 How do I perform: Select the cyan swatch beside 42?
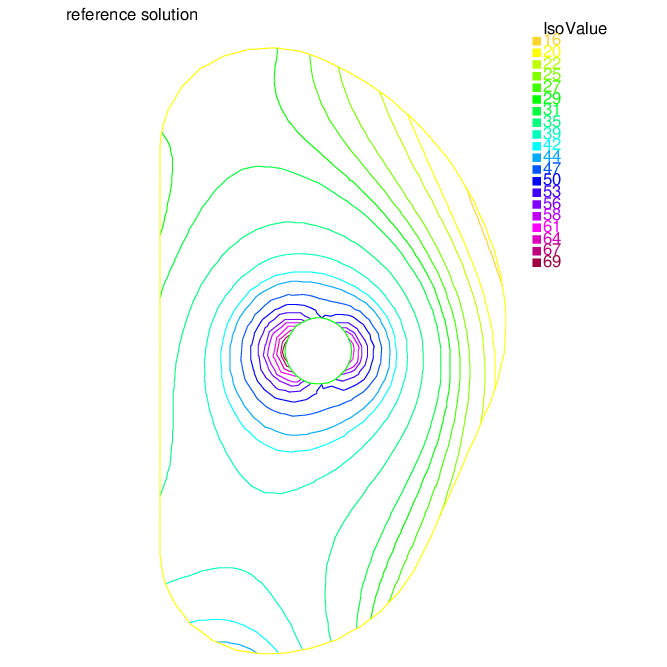(x=536, y=146)
